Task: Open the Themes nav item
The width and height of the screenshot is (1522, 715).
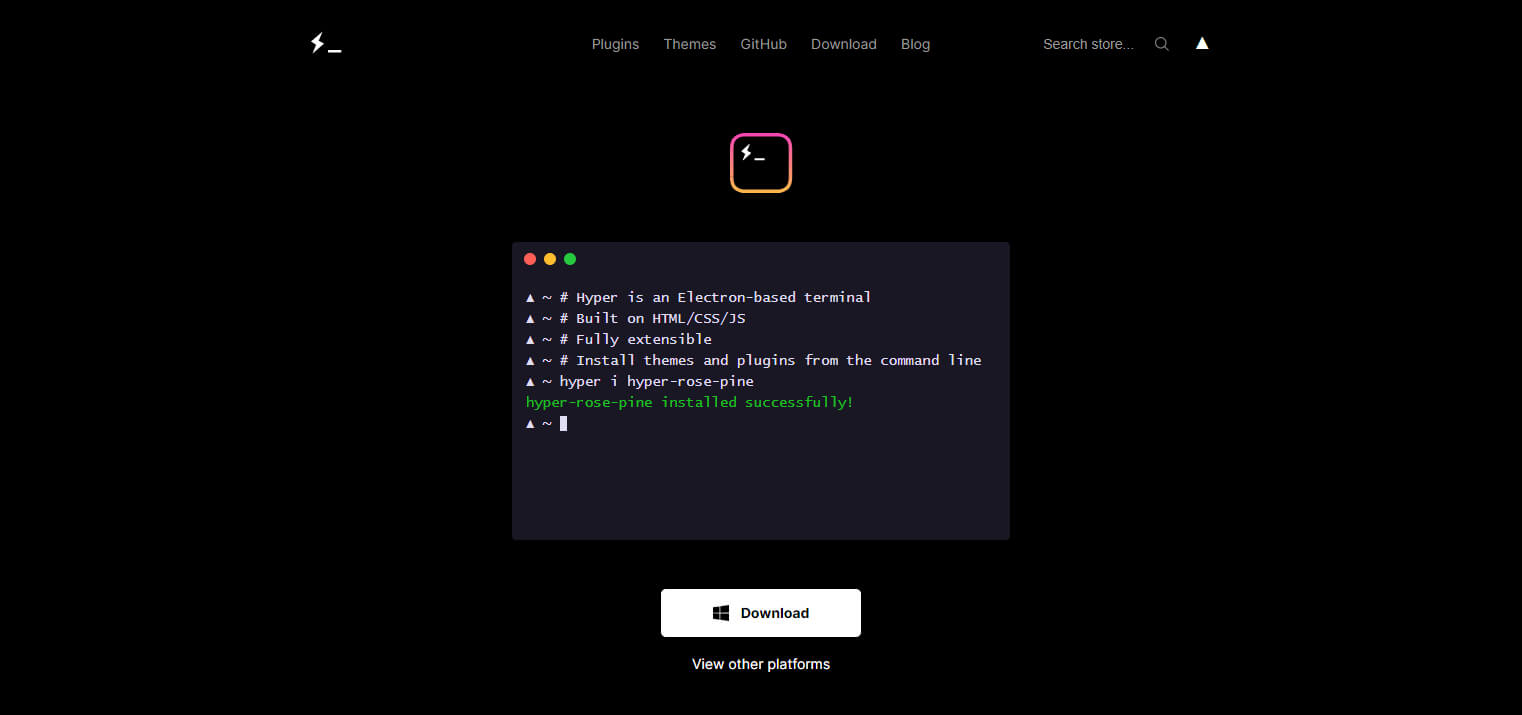Action: (690, 44)
